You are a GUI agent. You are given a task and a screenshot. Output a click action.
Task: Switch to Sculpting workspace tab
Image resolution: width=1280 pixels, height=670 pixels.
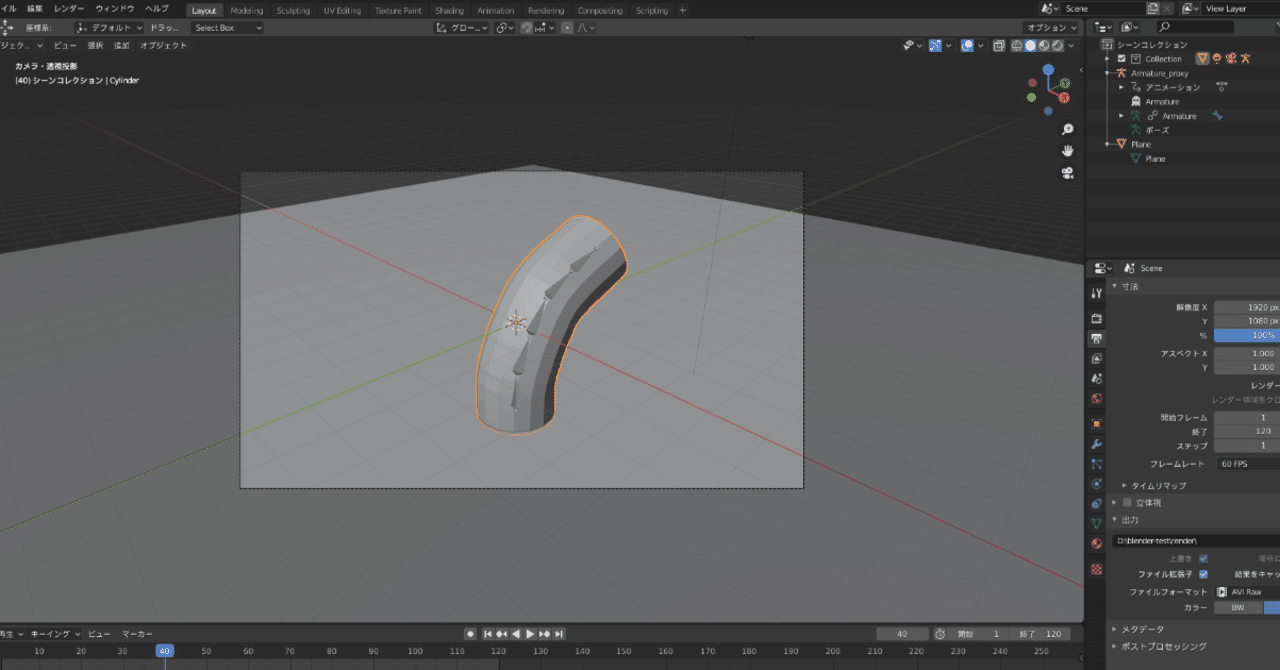(x=293, y=10)
